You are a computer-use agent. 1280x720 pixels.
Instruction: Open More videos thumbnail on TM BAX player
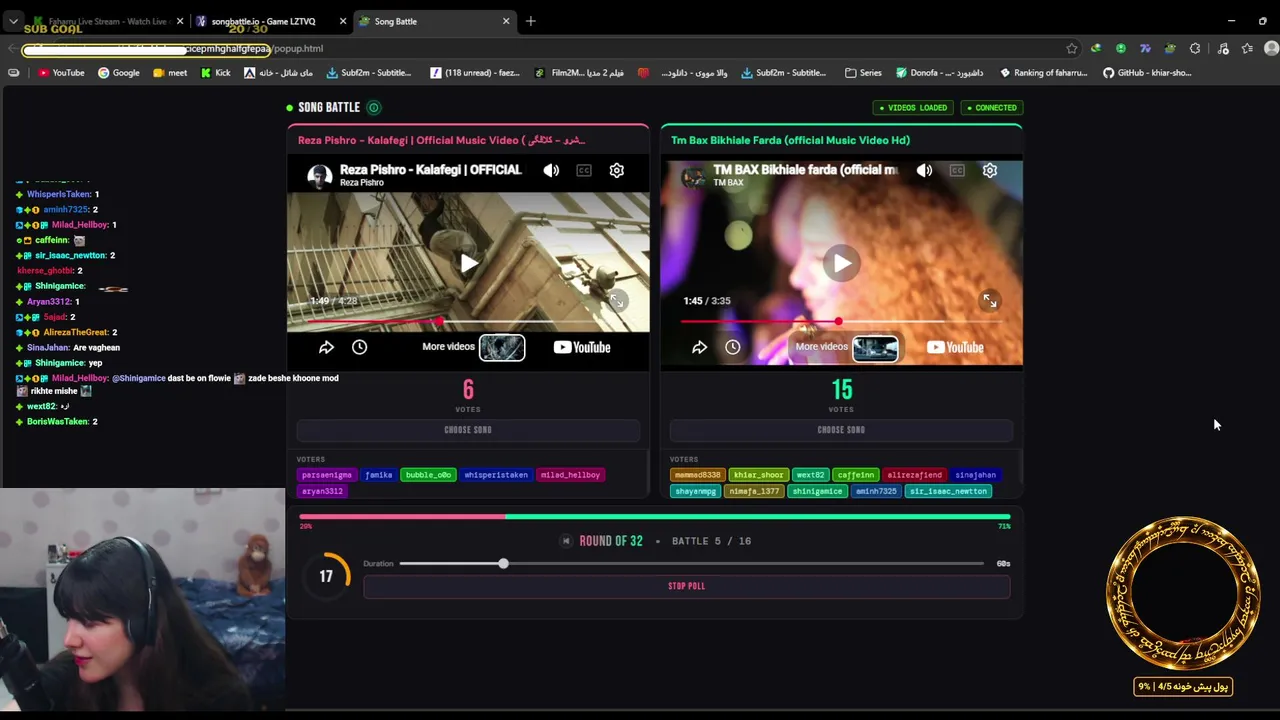tap(875, 347)
